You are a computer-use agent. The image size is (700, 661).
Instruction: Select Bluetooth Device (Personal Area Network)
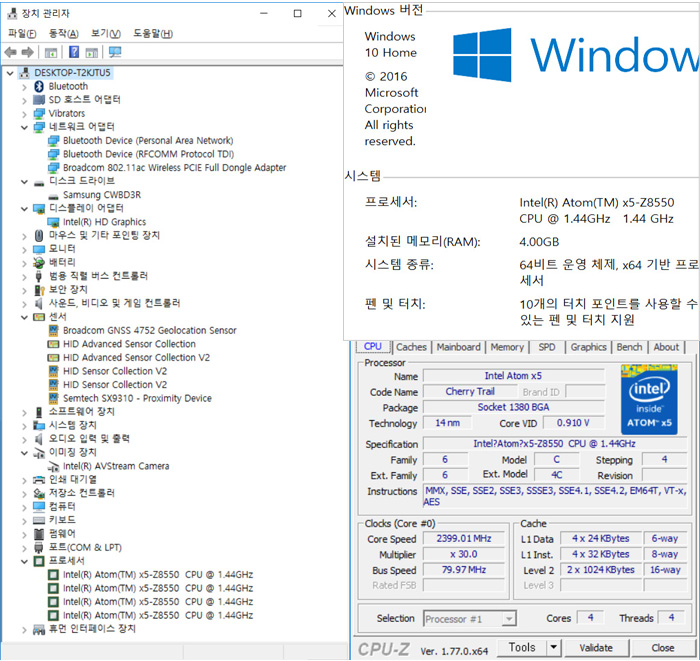tap(148, 141)
